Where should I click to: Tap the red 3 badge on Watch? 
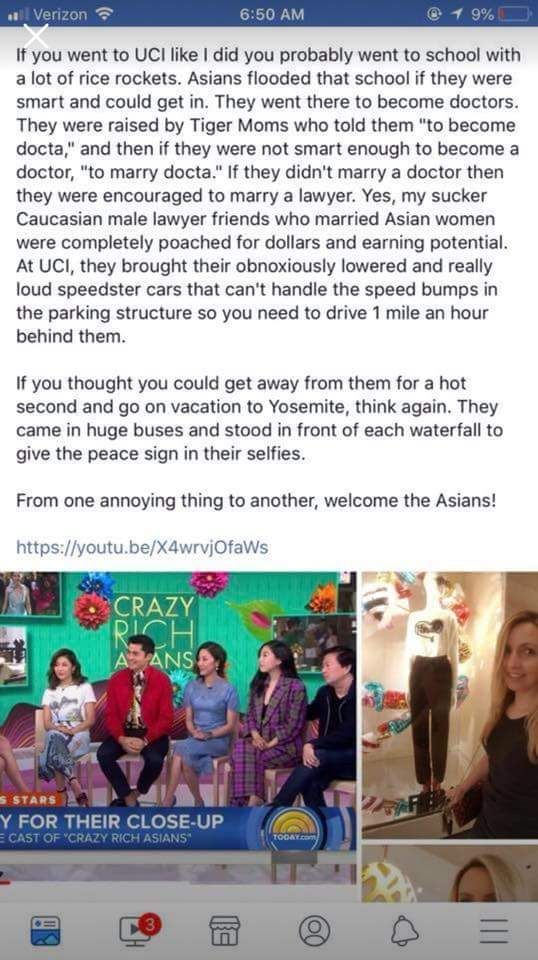click(151, 923)
